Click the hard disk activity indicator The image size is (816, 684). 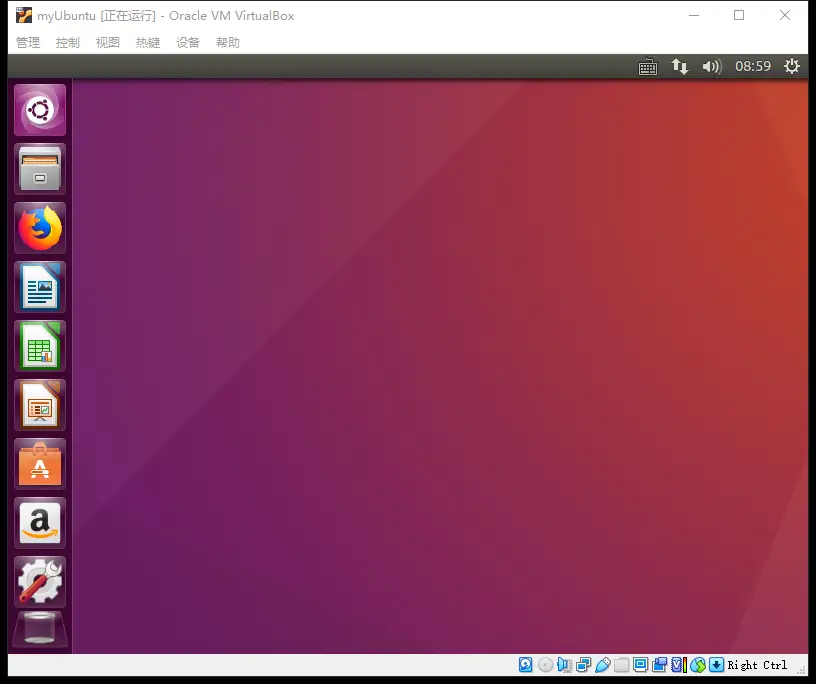click(x=526, y=665)
